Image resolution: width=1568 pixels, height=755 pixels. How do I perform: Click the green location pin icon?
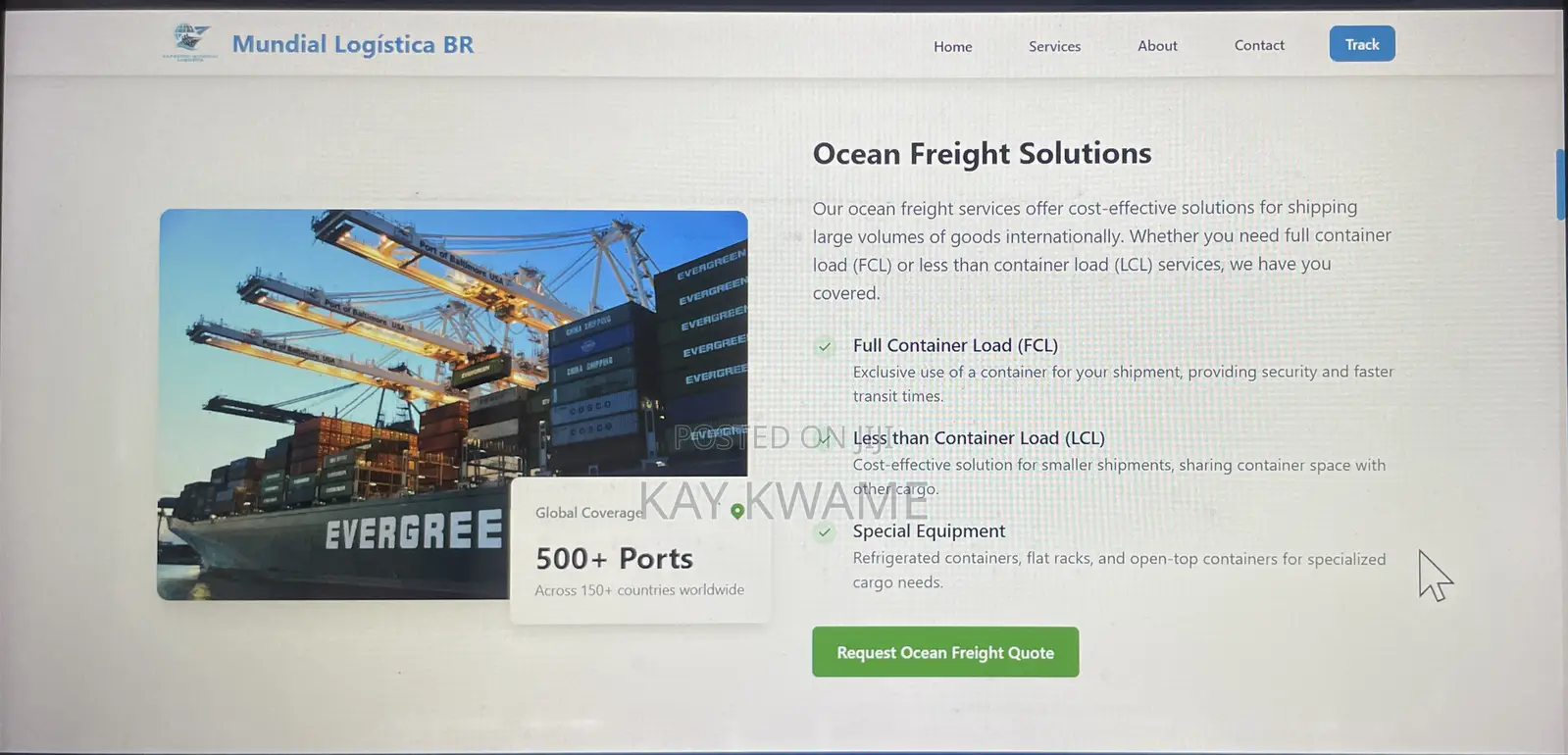pyautogui.click(x=737, y=511)
